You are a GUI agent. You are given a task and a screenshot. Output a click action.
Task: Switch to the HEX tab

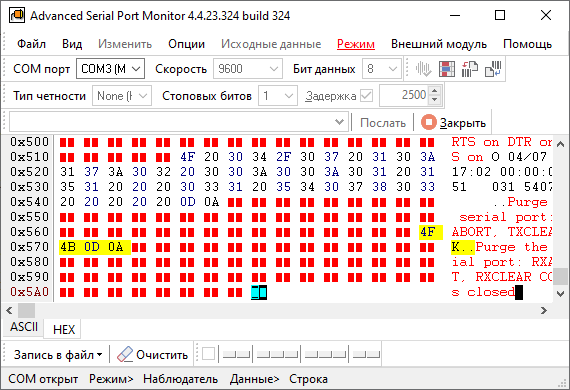pyautogui.click(x=64, y=330)
